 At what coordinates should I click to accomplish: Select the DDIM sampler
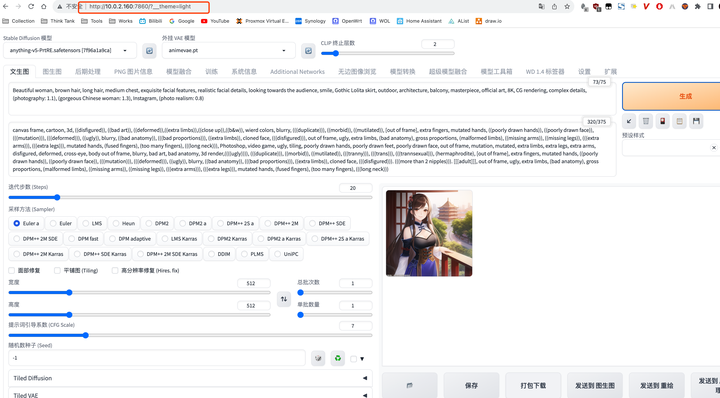pyautogui.click(x=219, y=254)
